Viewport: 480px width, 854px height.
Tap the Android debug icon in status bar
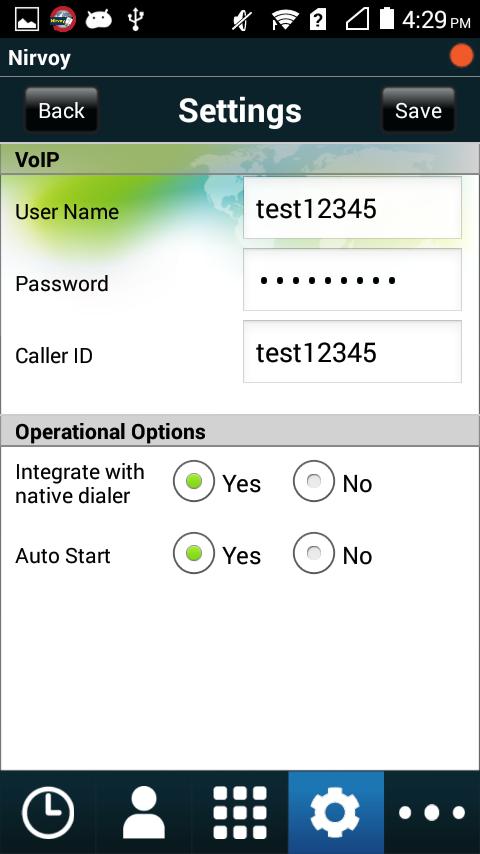99,20
